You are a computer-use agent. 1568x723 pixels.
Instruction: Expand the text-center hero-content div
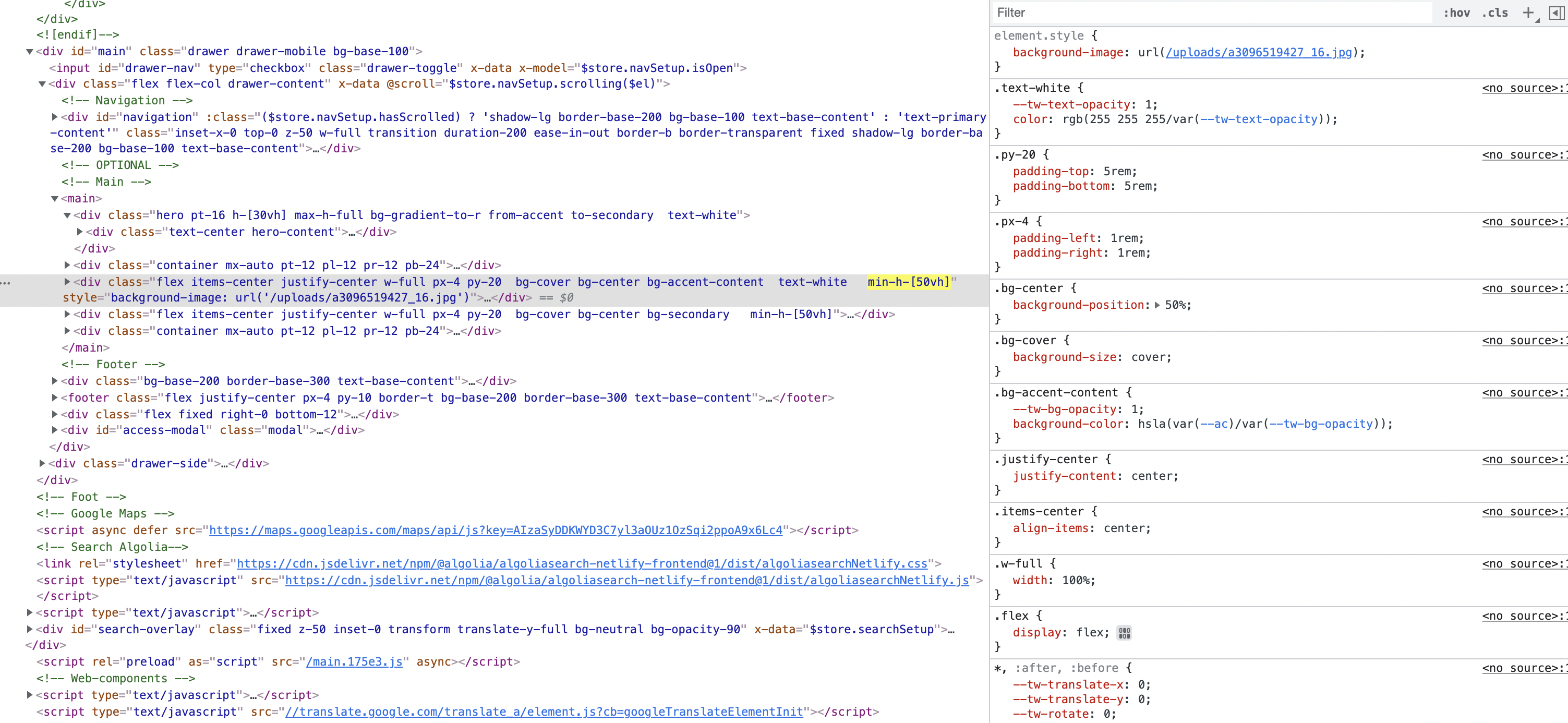80,232
